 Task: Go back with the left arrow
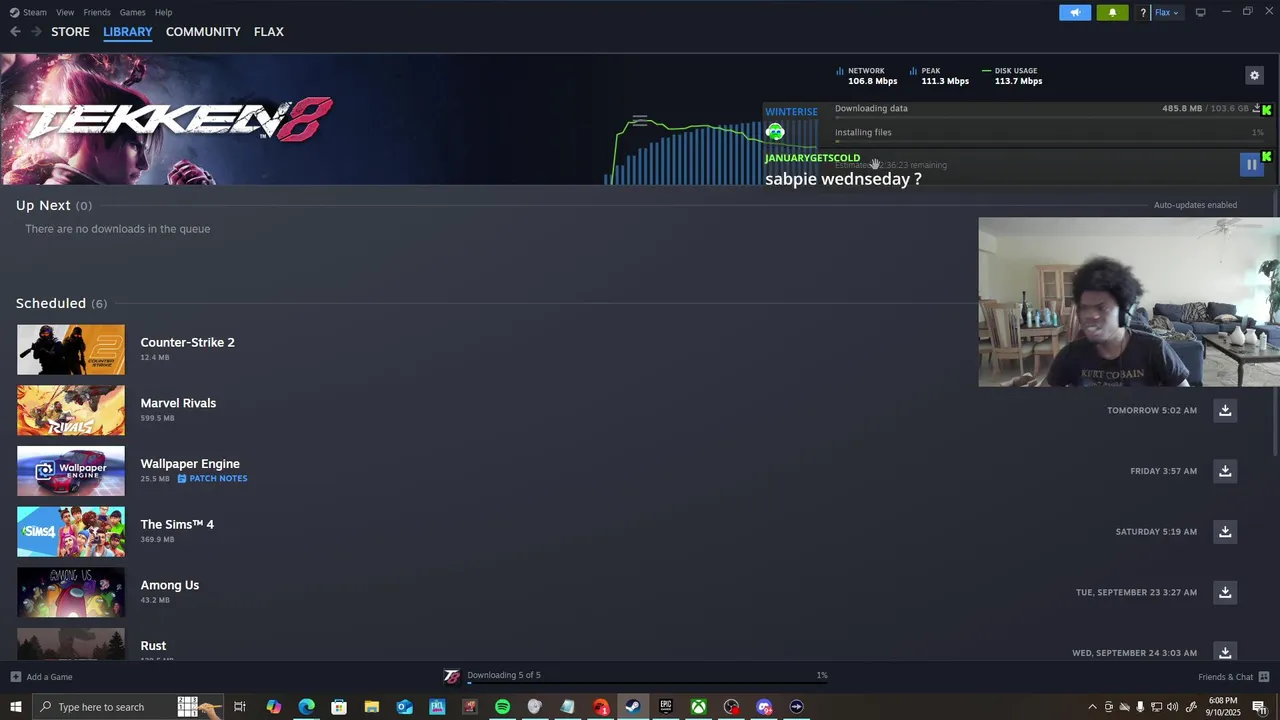coord(15,32)
